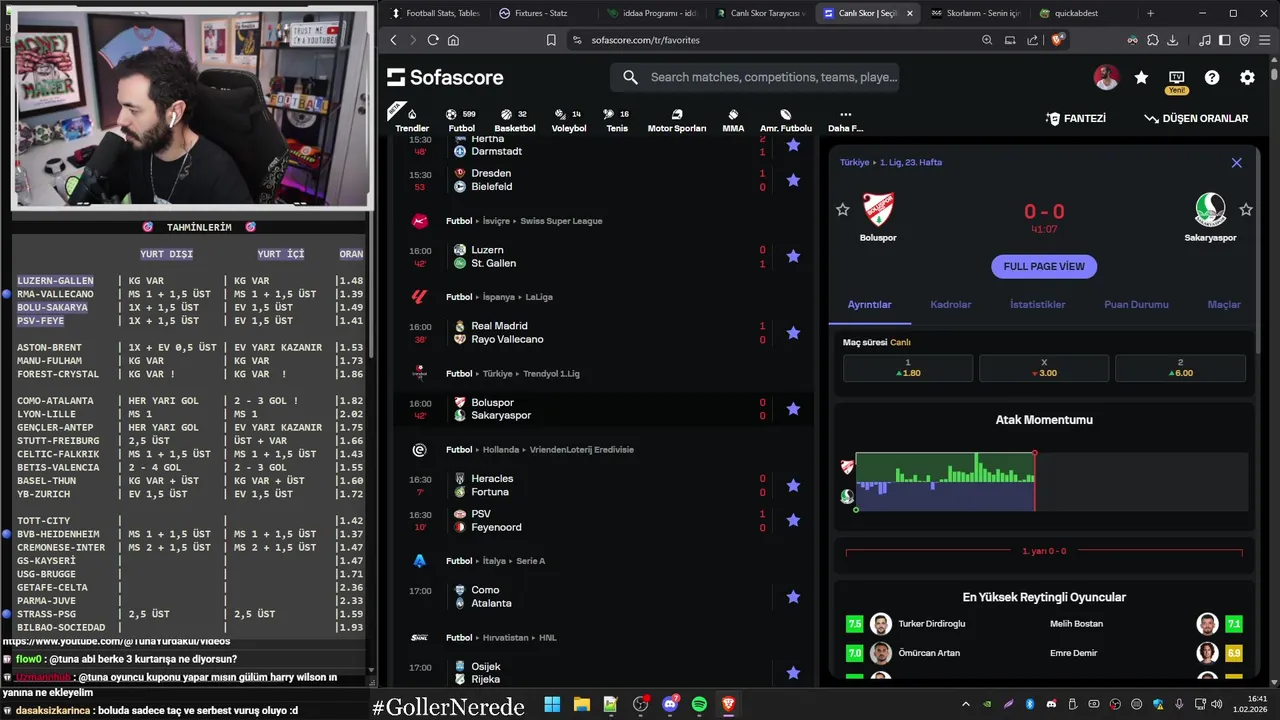Open the VriendenLoterij Eredivisie heading
1280x720 pixels.
(581, 450)
